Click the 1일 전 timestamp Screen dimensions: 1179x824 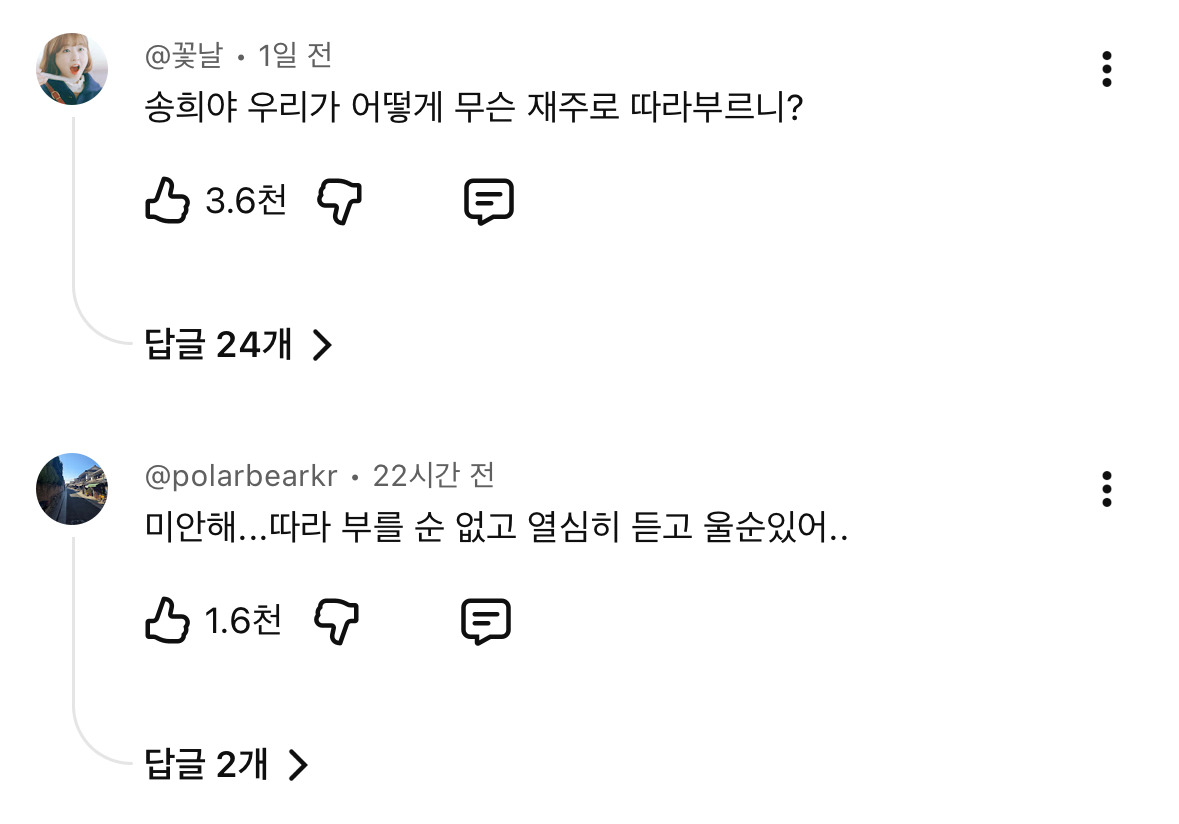tap(295, 56)
